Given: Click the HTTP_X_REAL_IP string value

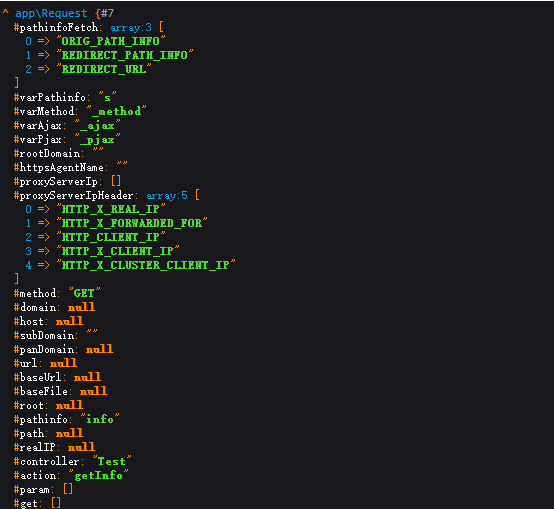Looking at the screenshot, I should (111, 209).
